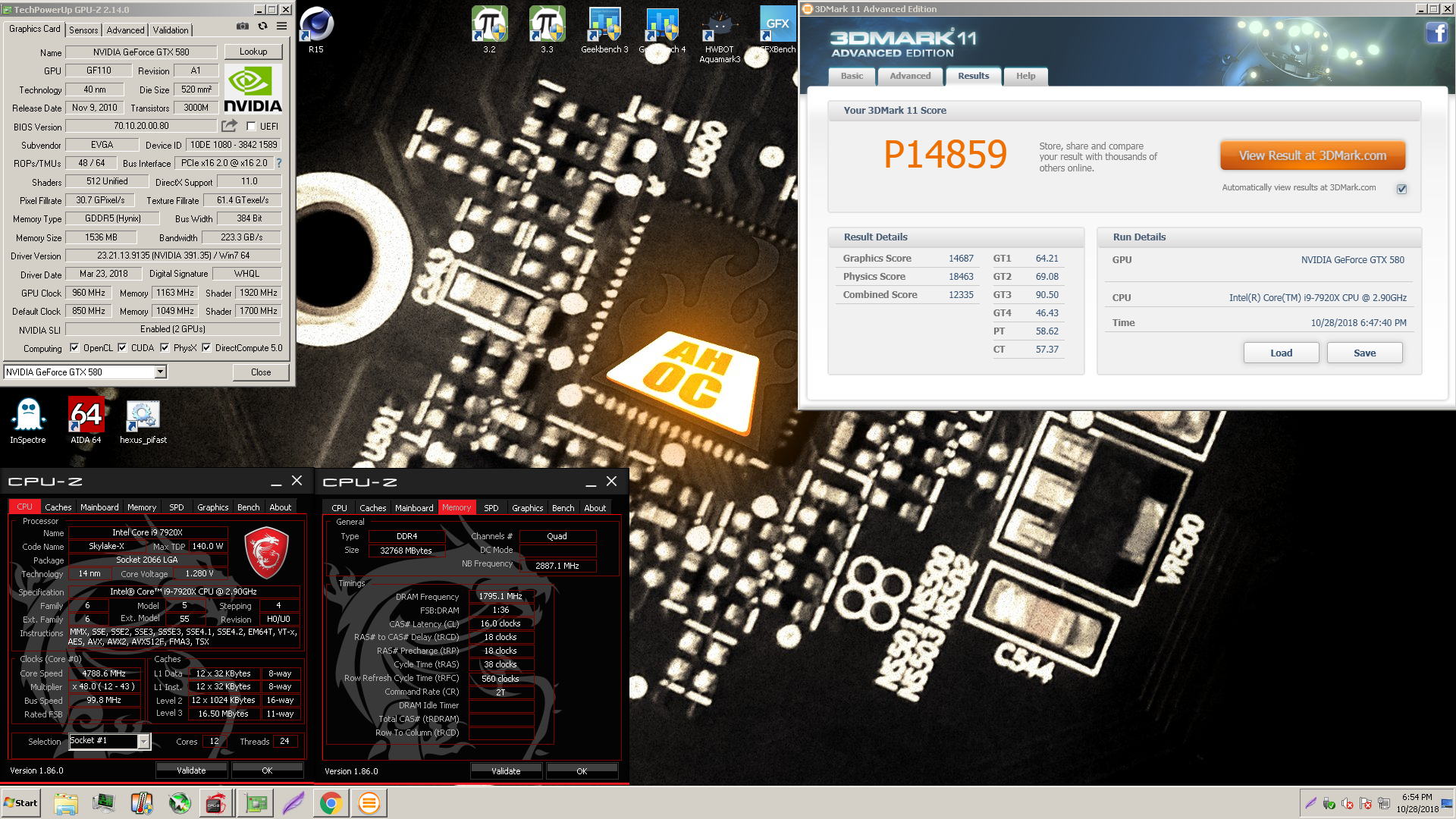Click the orange 3DMark taskbar icon
The image size is (1456, 819).
click(369, 803)
